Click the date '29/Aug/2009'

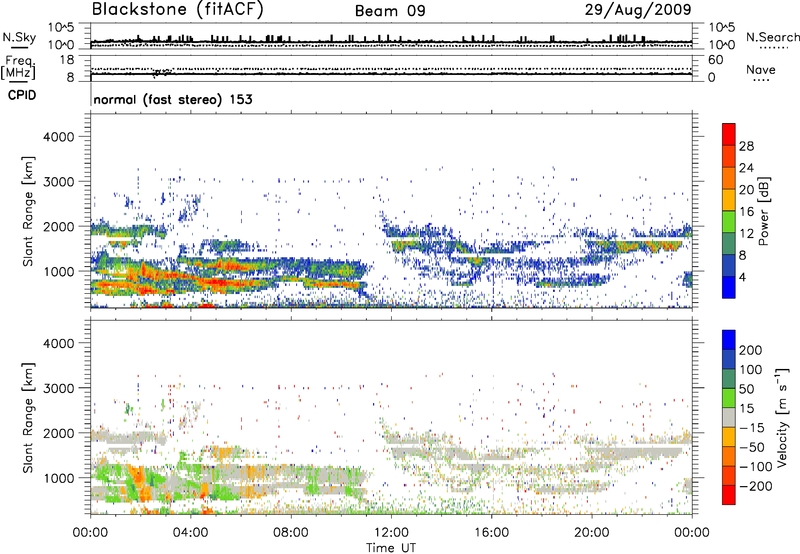coord(638,9)
